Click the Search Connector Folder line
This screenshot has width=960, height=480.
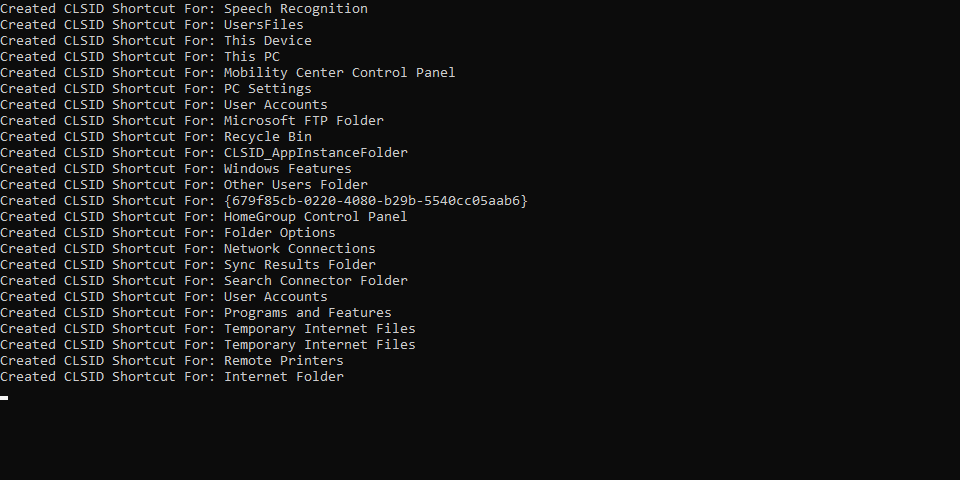point(203,280)
